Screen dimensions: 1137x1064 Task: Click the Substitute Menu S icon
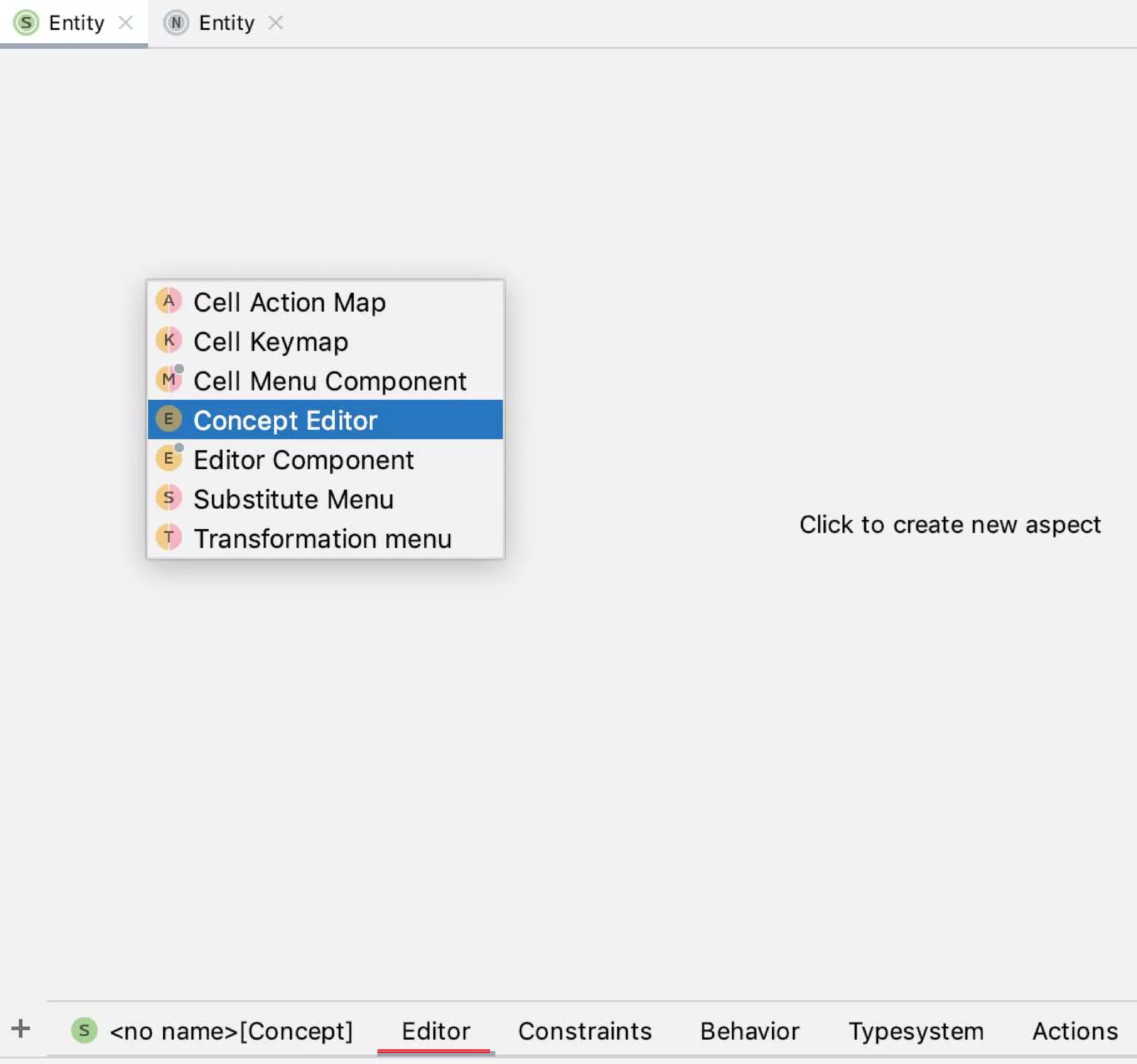[168, 498]
